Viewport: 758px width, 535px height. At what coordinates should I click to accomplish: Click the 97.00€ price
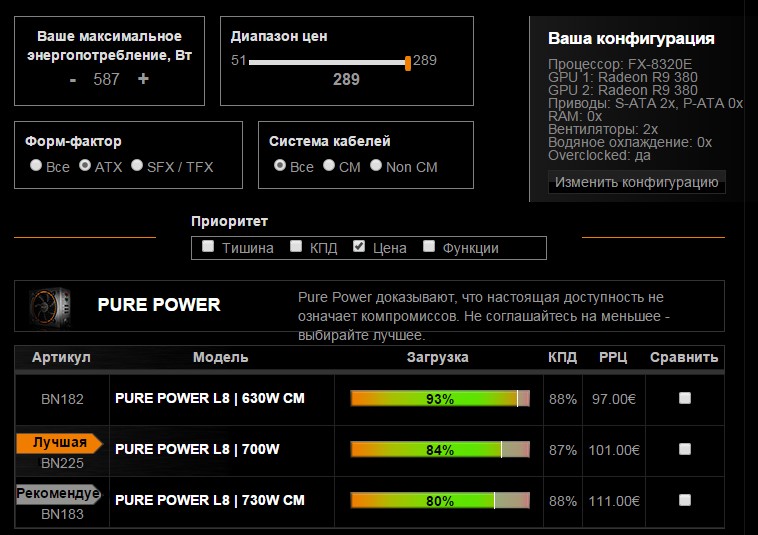tap(614, 399)
